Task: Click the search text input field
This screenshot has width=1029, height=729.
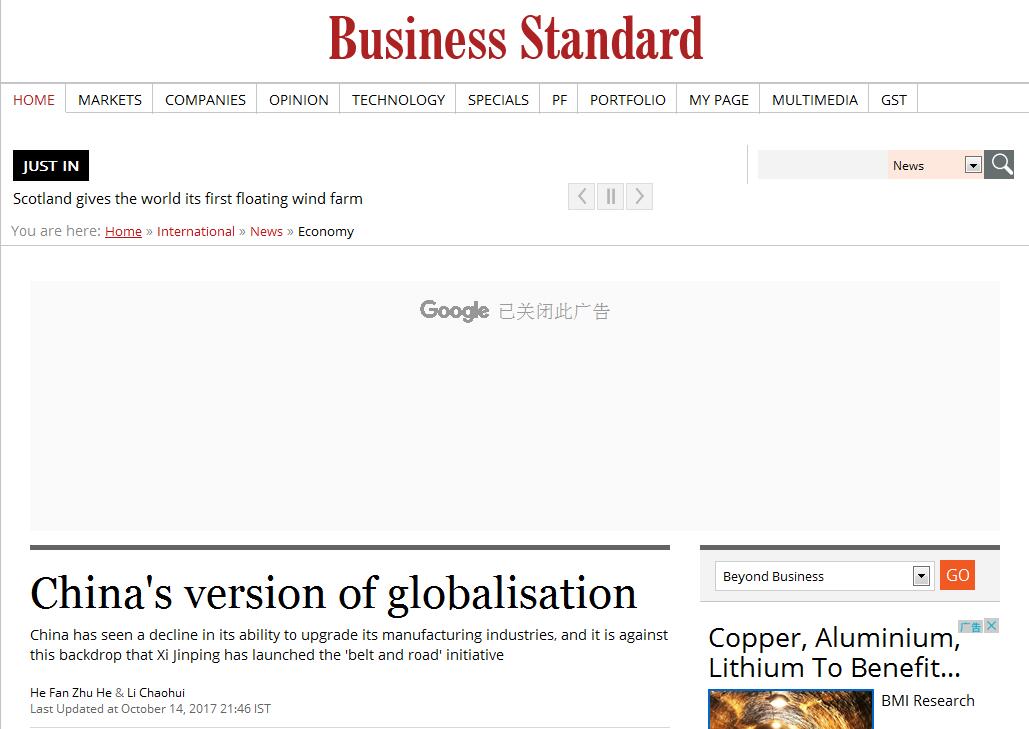Action: tap(823, 165)
